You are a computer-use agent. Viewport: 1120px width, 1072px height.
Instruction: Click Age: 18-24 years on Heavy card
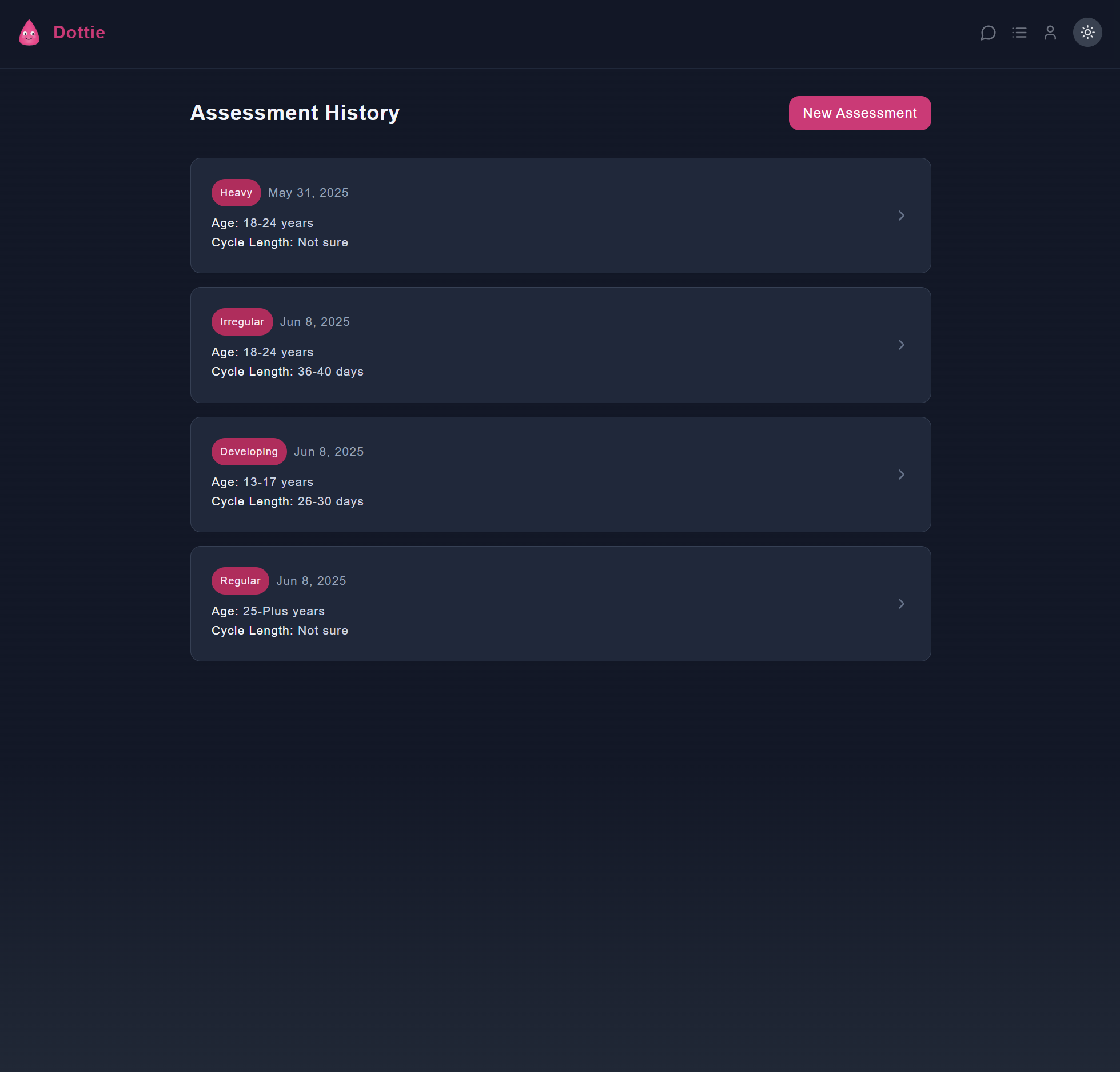click(262, 223)
